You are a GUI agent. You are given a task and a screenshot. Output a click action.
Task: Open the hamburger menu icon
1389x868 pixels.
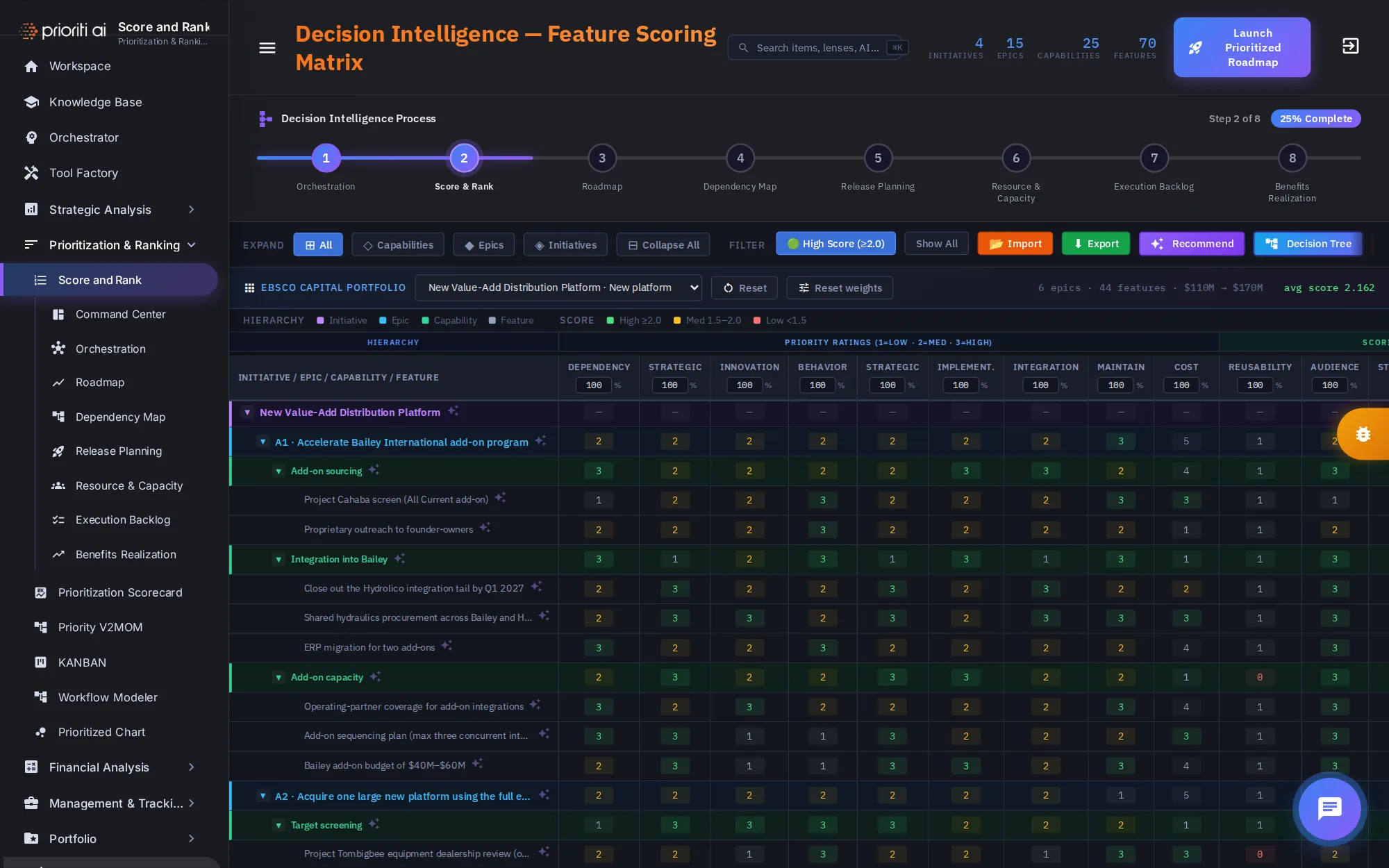click(x=267, y=48)
